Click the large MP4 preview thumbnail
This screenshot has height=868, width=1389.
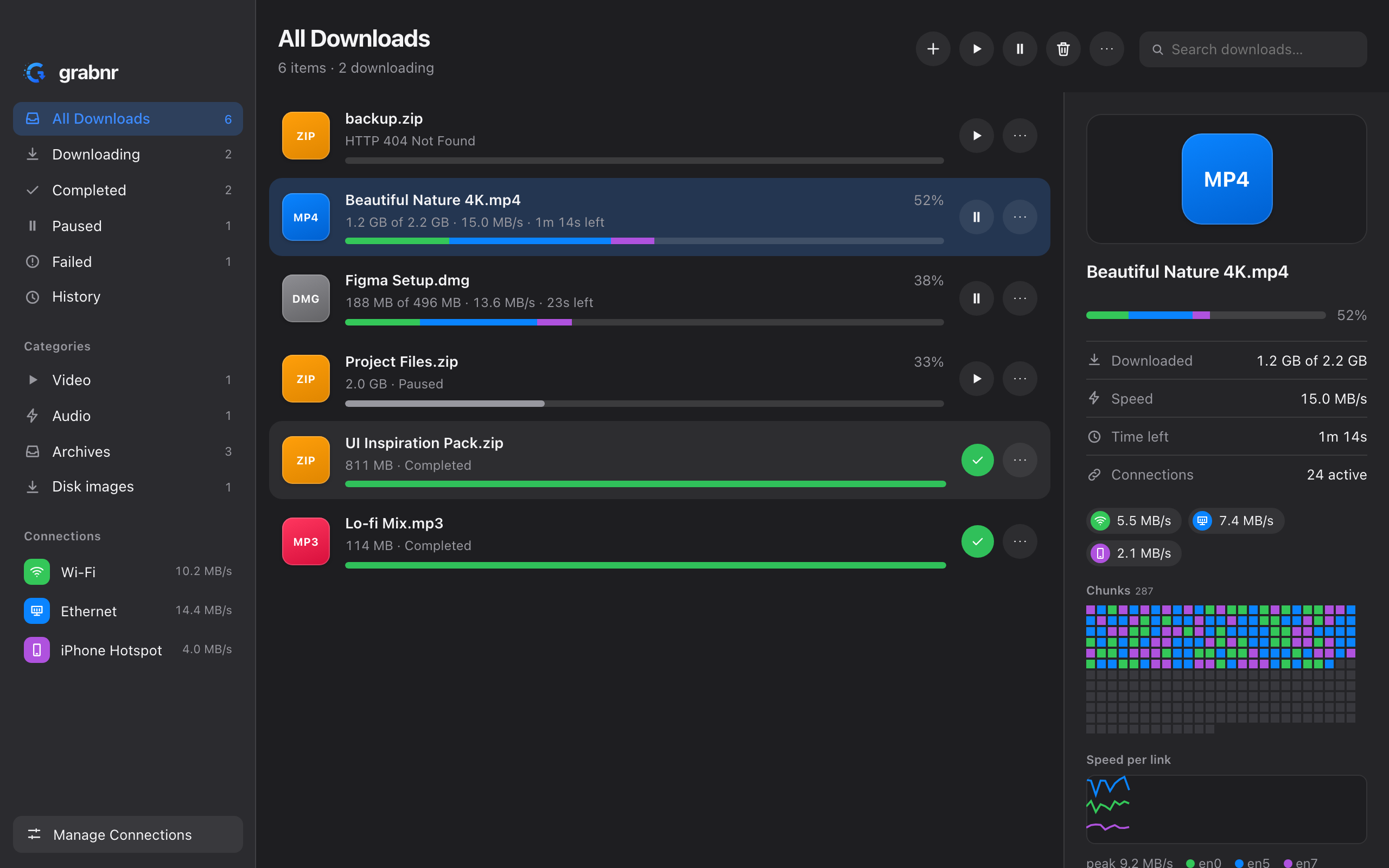[x=1227, y=179]
